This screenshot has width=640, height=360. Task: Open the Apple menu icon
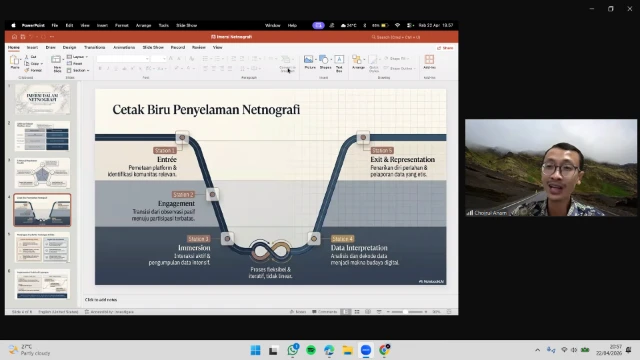13,25
